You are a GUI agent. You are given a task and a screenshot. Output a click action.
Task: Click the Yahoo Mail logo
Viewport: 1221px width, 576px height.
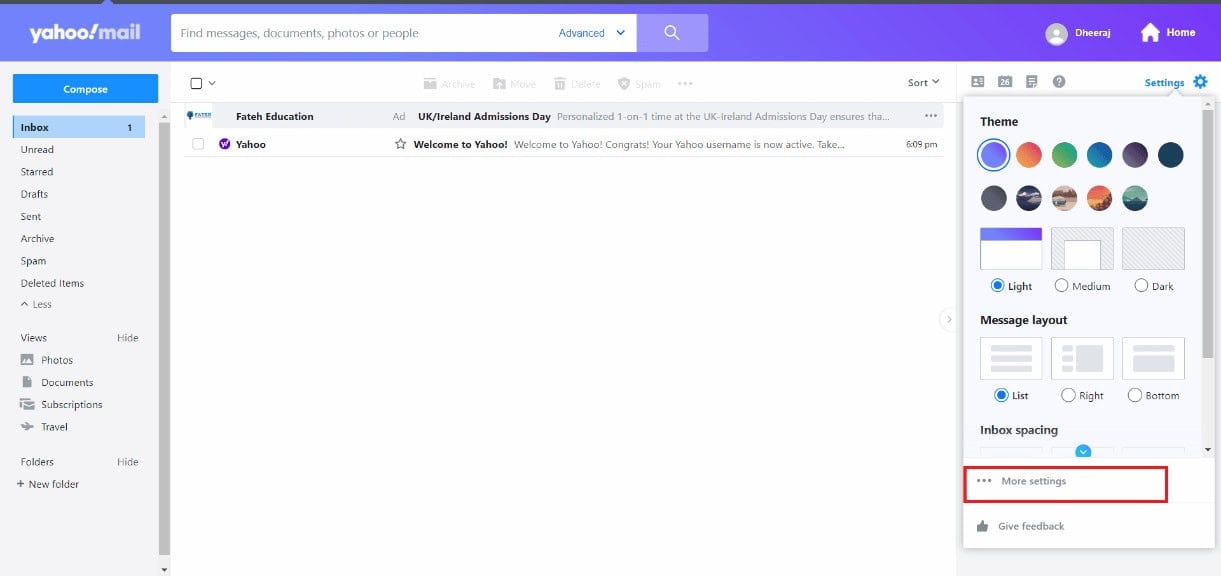(x=84, y=33)
